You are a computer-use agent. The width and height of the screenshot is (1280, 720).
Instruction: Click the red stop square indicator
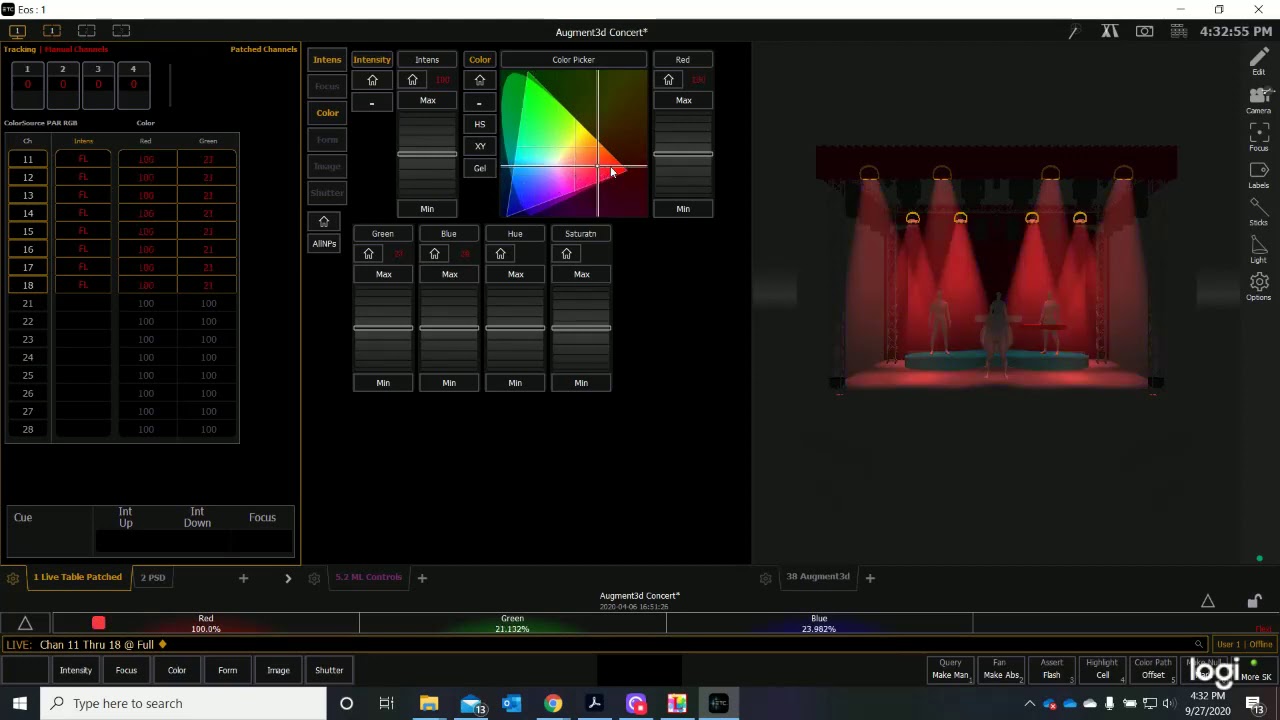coord(98,623)
